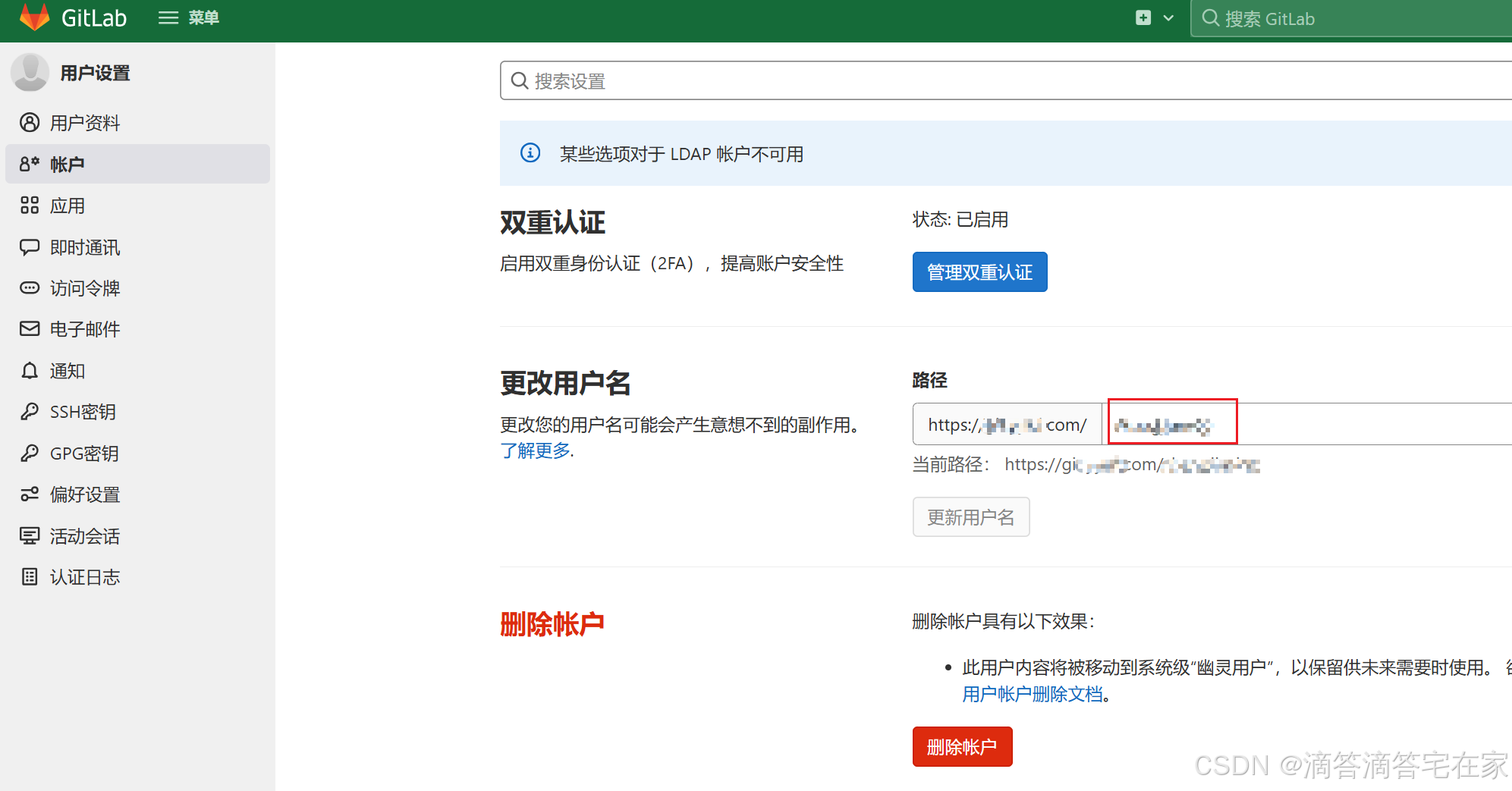
Task: Open the 菜单 hamburger menu
Action: pyautogui.click(x=187, y=17)
